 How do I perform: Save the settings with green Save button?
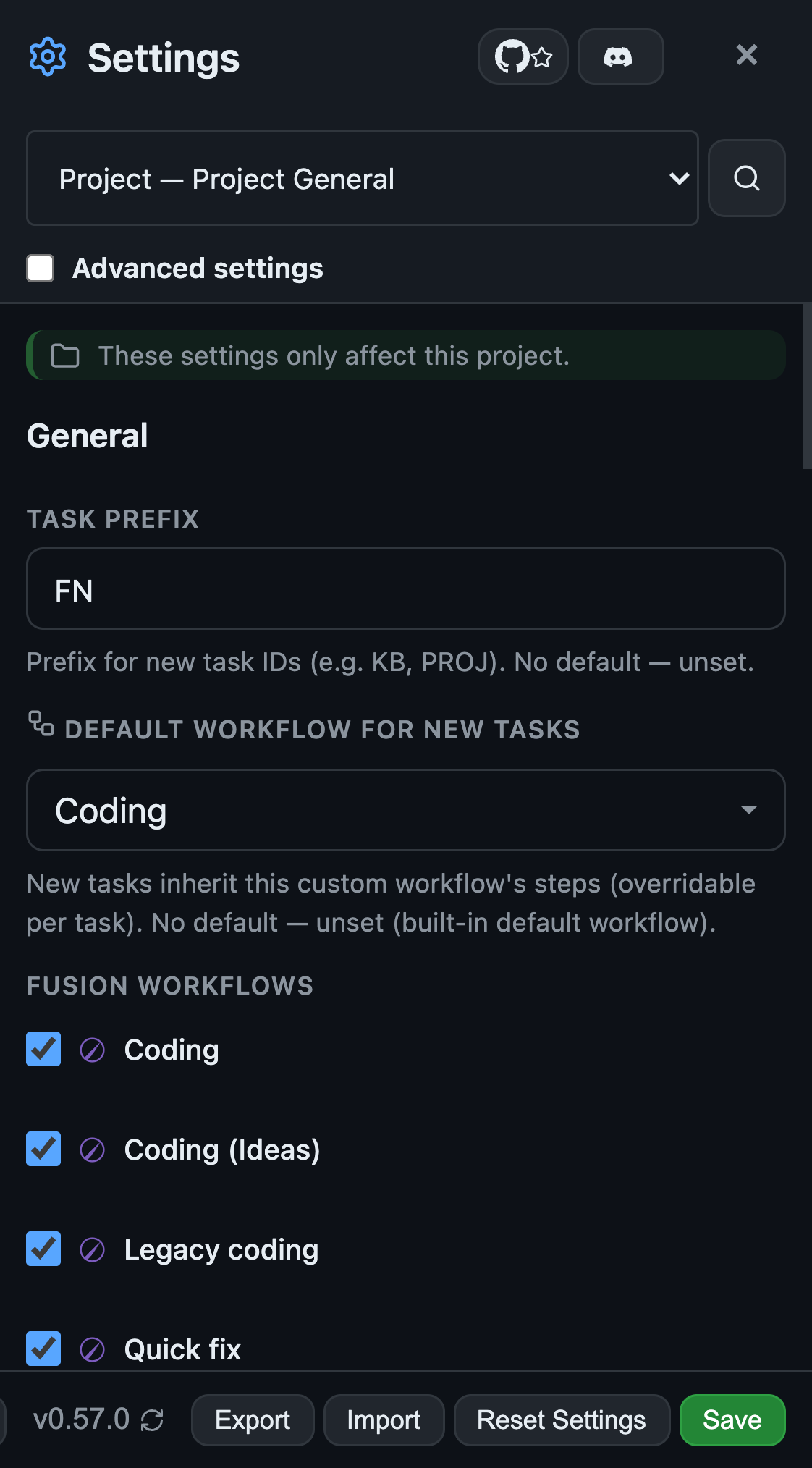[x=732, y=1420]
